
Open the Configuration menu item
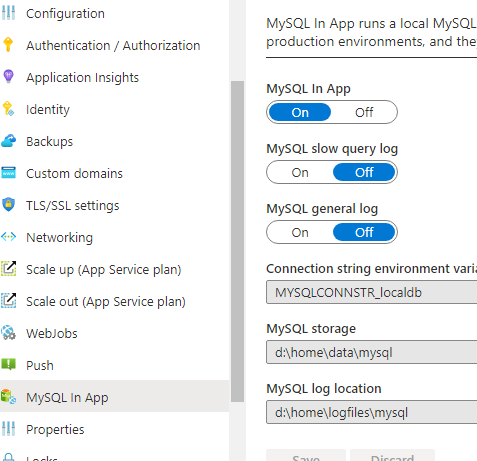(65, 14)
